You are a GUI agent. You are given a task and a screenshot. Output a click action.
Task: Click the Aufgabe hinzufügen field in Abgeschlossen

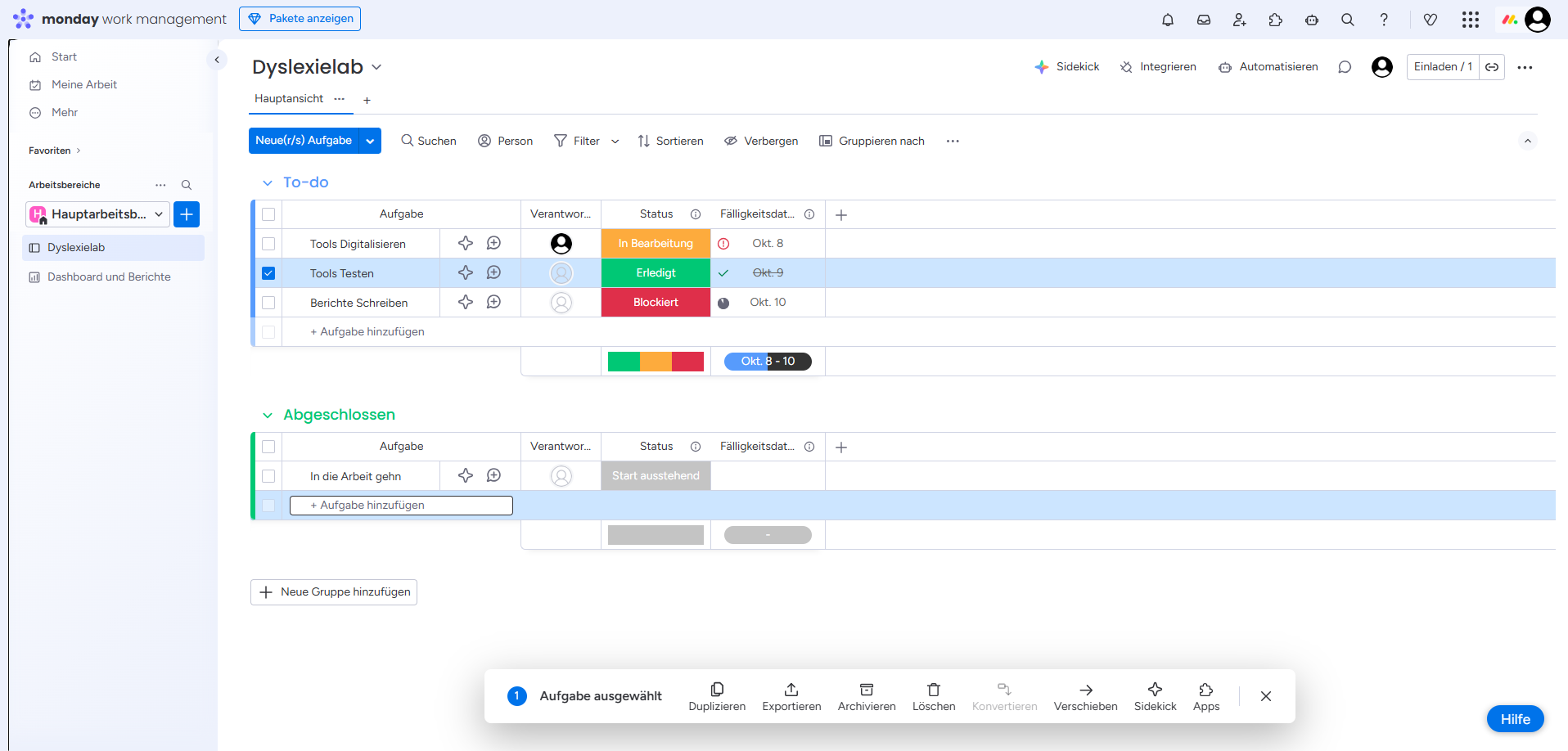(x=401, y=506)
